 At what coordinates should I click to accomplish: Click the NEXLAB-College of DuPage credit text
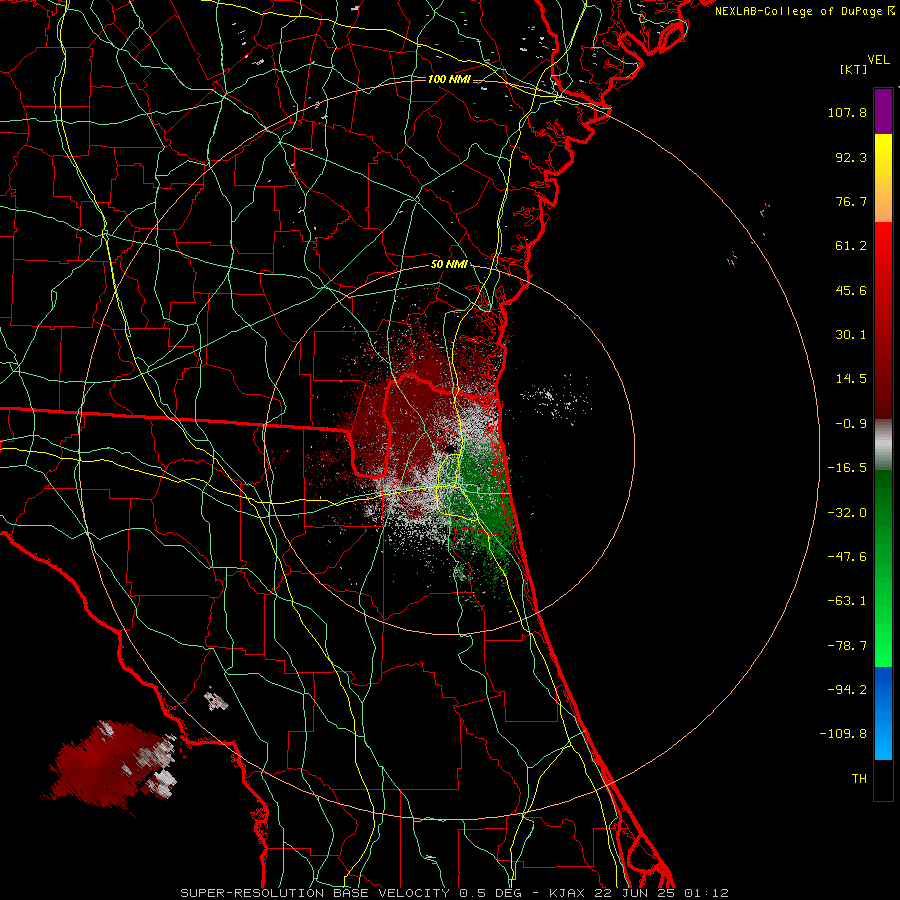pos(804,11)
